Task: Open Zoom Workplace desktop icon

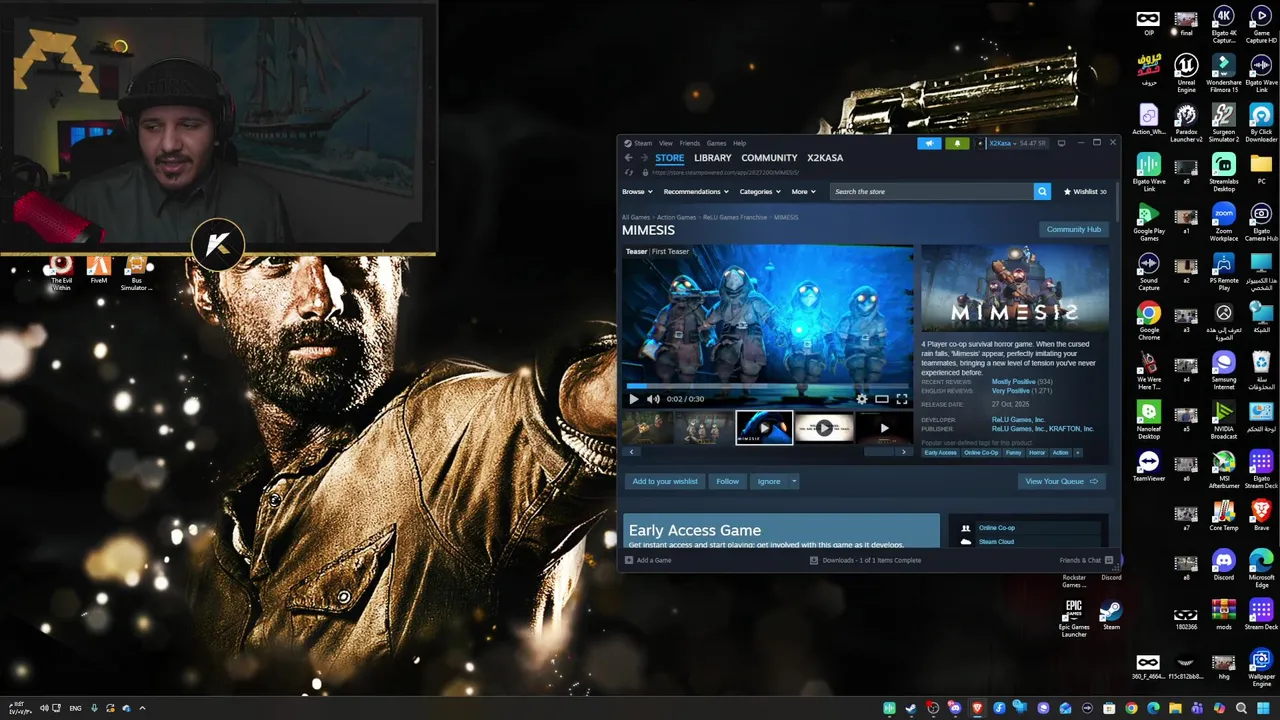Action: click(x=1223, y=221)
